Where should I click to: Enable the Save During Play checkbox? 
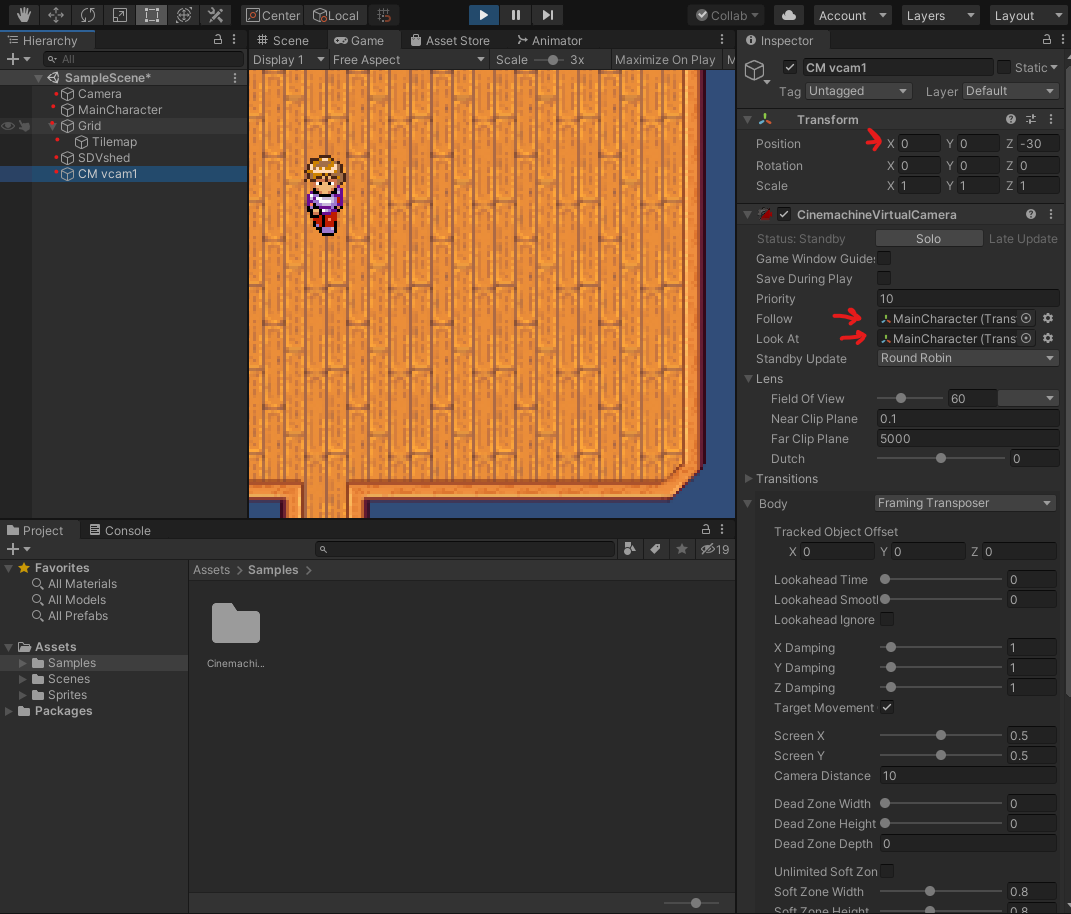[884, 278]
